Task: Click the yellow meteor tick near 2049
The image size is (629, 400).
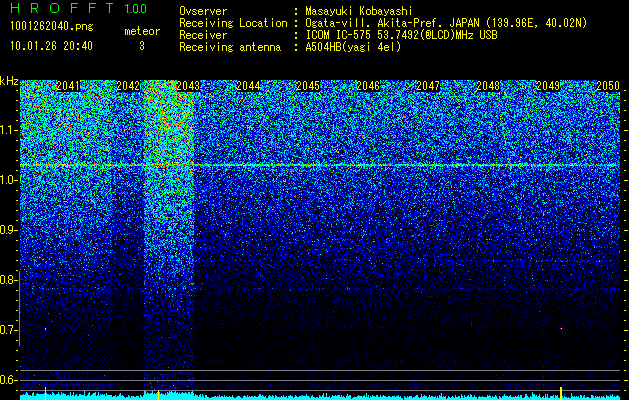Action: [x=560, y=393]
